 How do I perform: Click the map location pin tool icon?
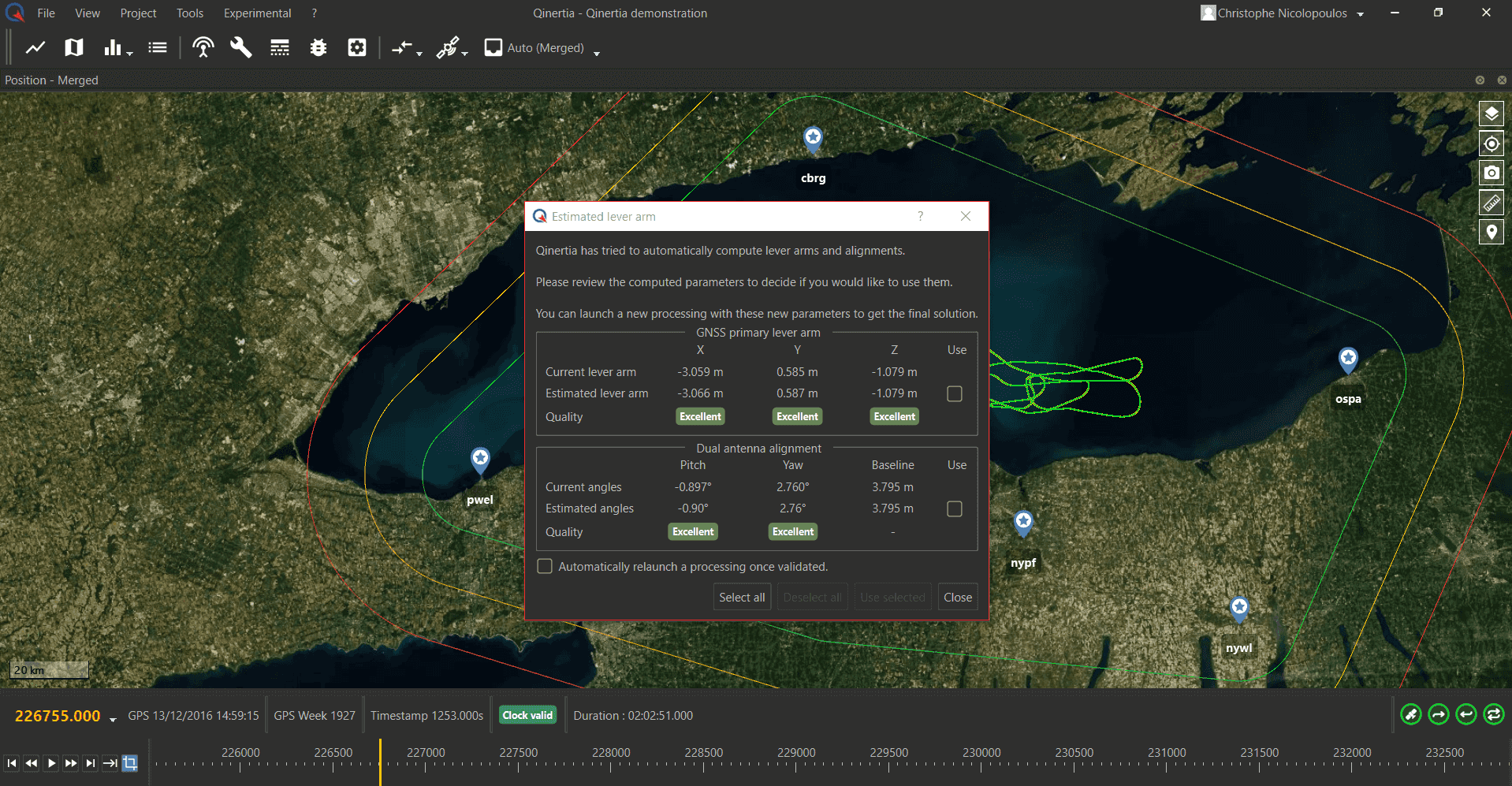(x=1491, y=233)
